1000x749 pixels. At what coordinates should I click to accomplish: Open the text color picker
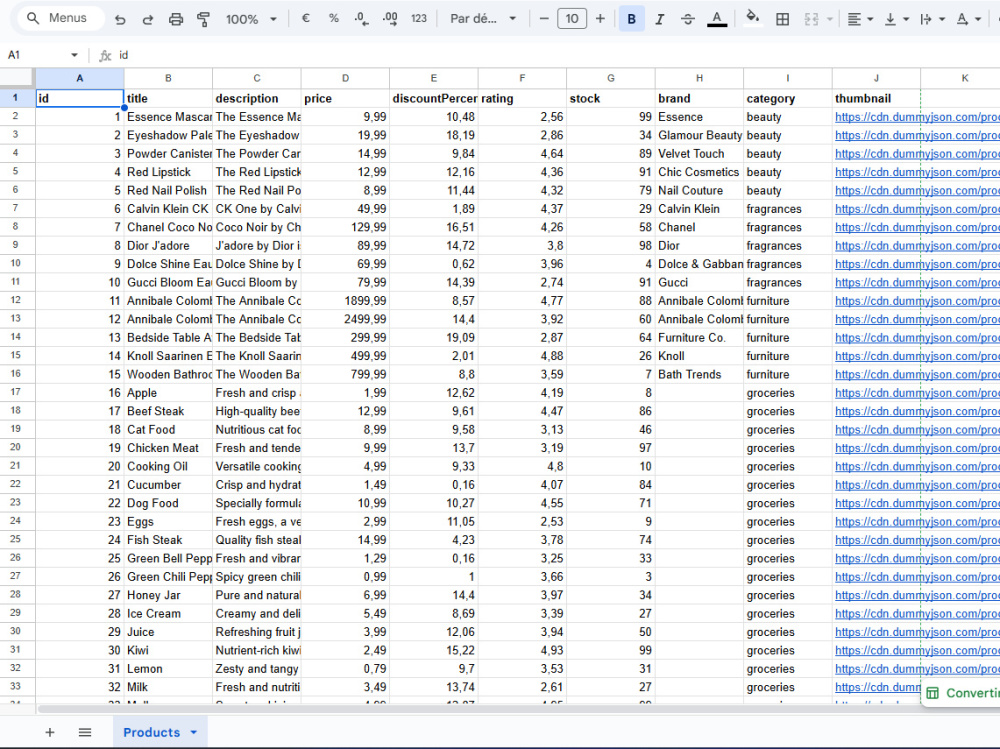click(717, 19)
